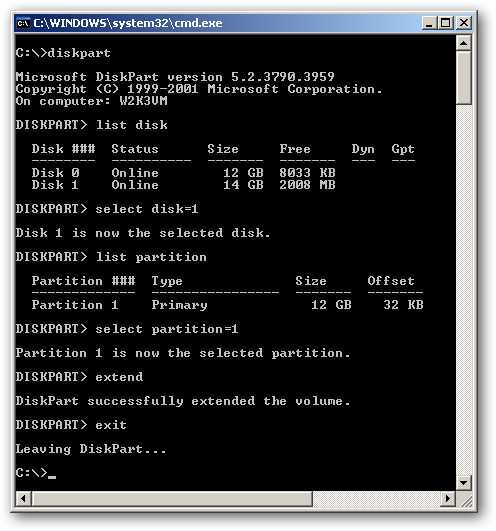Click the 'Disk 0' row label
The image size is (496, 531).
[x=55, y=173]
